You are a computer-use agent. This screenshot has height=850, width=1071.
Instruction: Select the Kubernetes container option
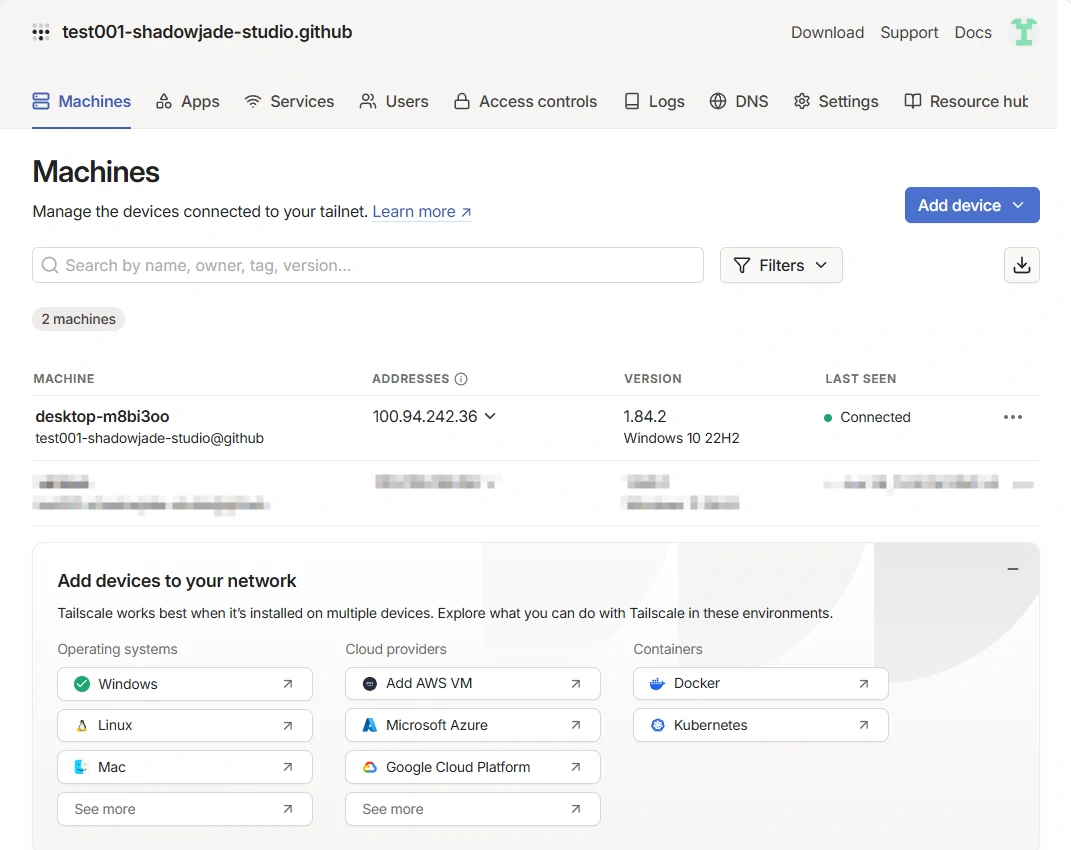click(760, 726)
